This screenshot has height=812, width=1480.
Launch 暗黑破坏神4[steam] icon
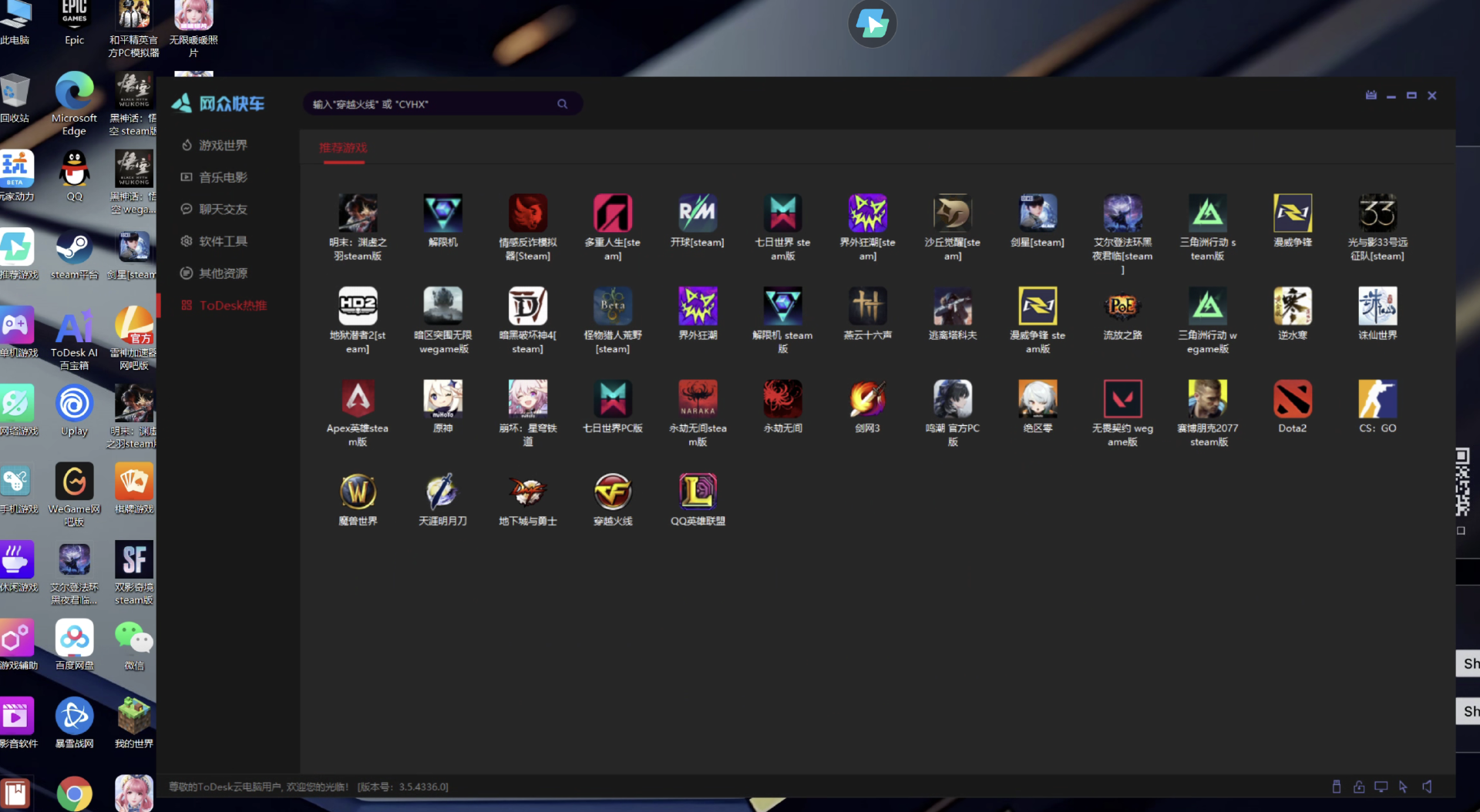point(527,307)
